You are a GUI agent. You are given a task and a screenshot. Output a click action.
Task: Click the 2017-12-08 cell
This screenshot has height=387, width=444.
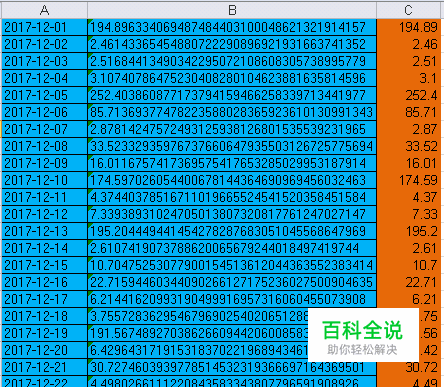(44, 146)
